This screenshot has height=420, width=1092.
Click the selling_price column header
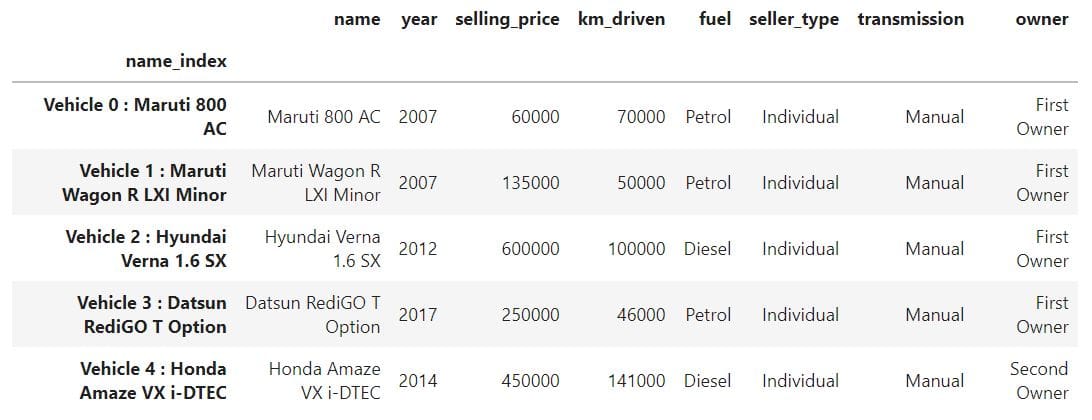click(507, 20)
